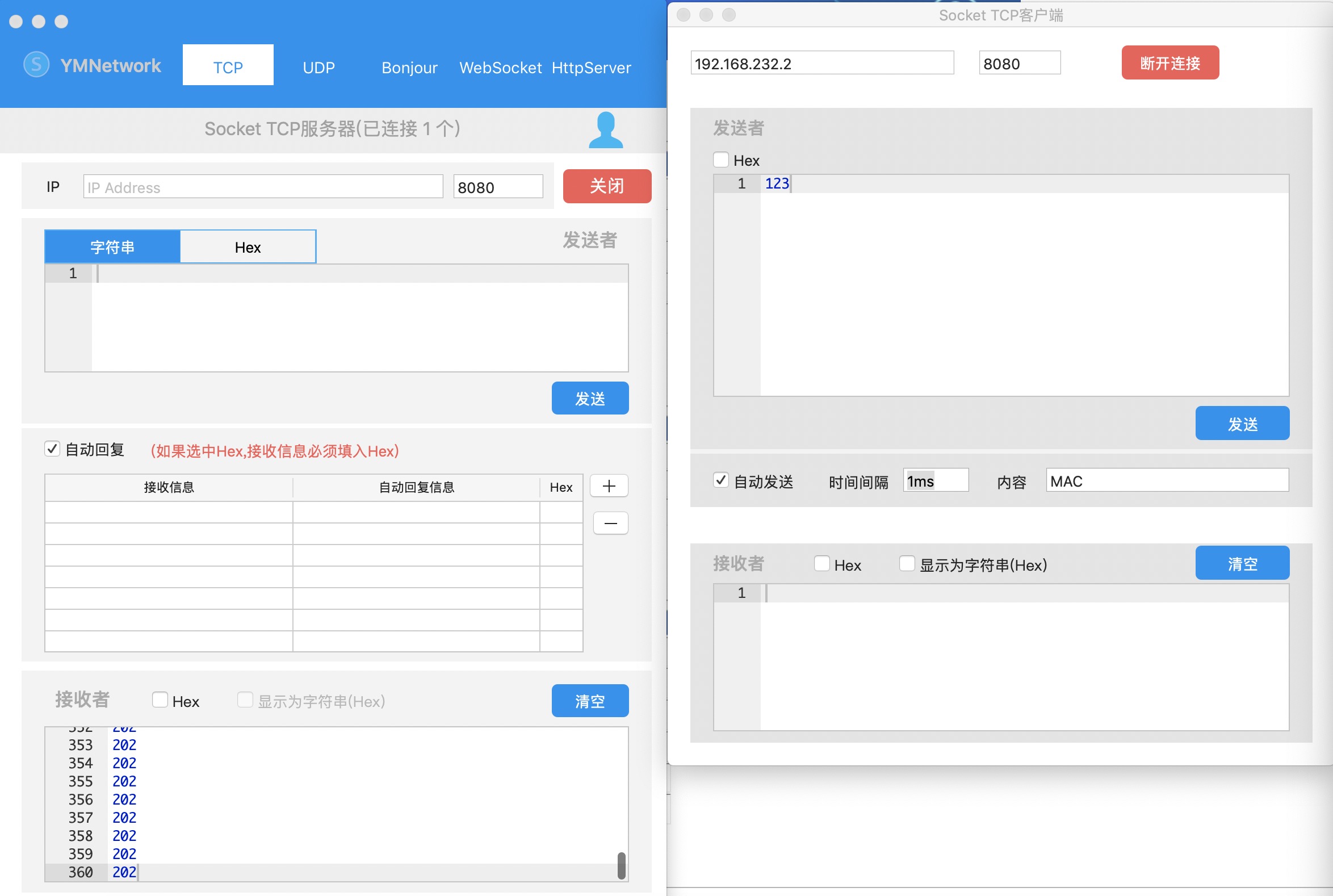The width and height of the screenshot is (1333, 896).
Task: Click the red 关闭 server button
Action: (x=607, y=186)
